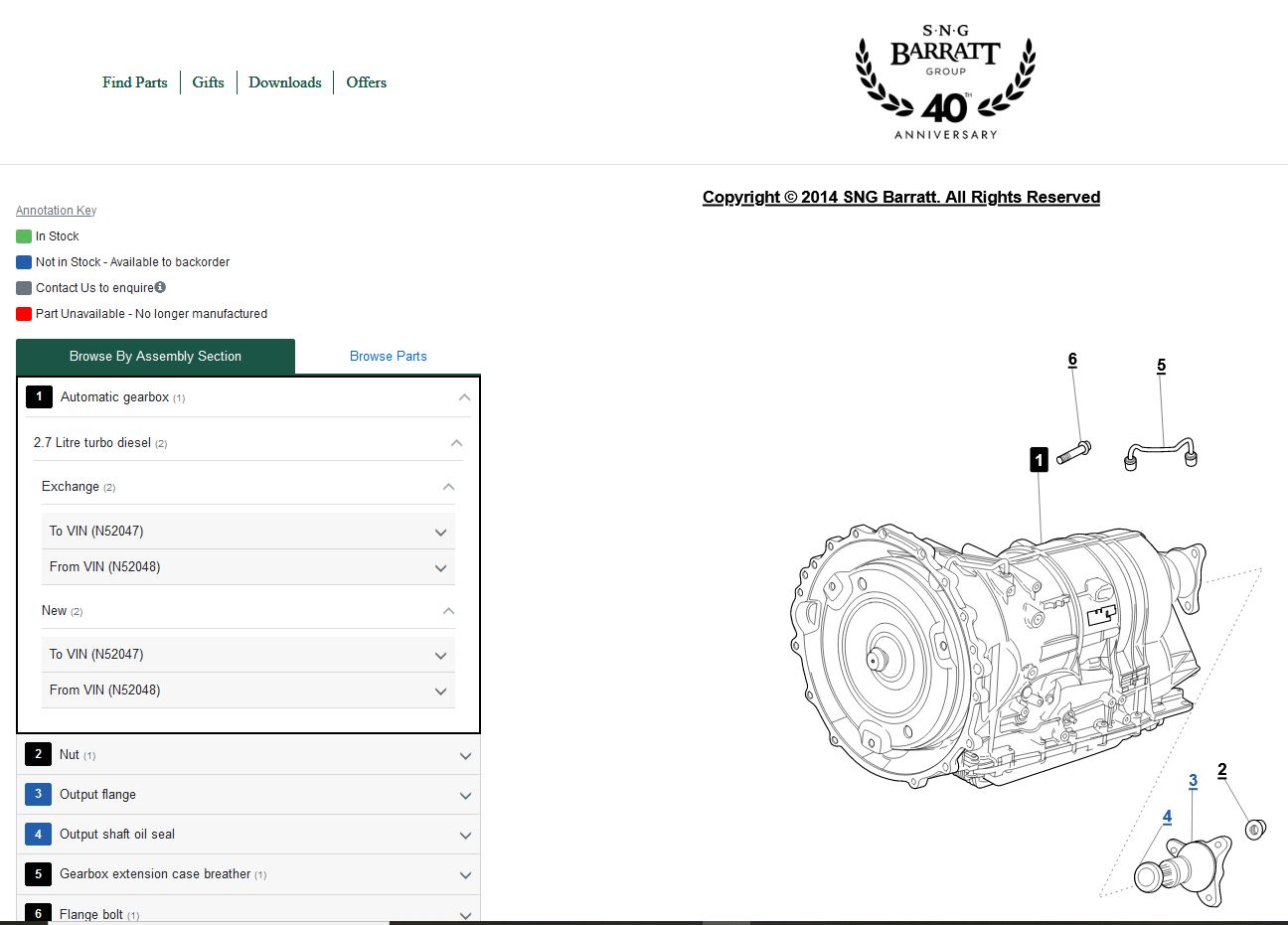Image resolution: width=1288 pixels, height=925 pixels.
Task: Expand the Output shaft oil seal row
Action: tap(465, 836)
